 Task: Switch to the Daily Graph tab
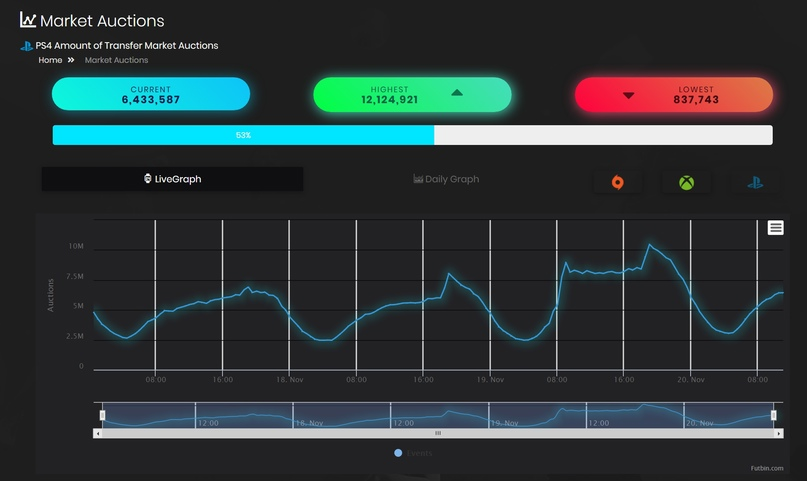click(x=446, y=179)
